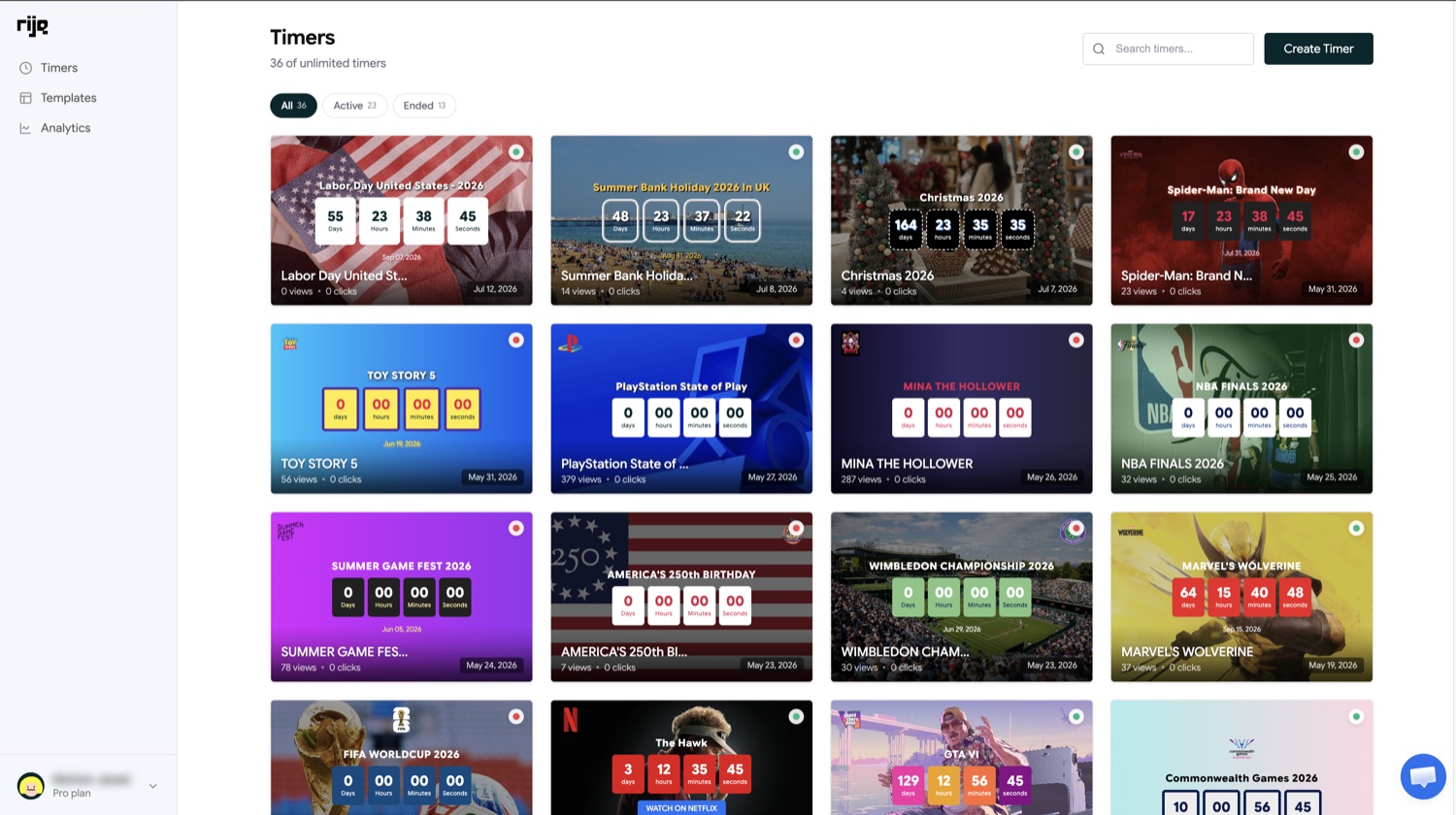Open the NBA FINALS 2026 card title
1456x815 pixels.
(1173, 464)
